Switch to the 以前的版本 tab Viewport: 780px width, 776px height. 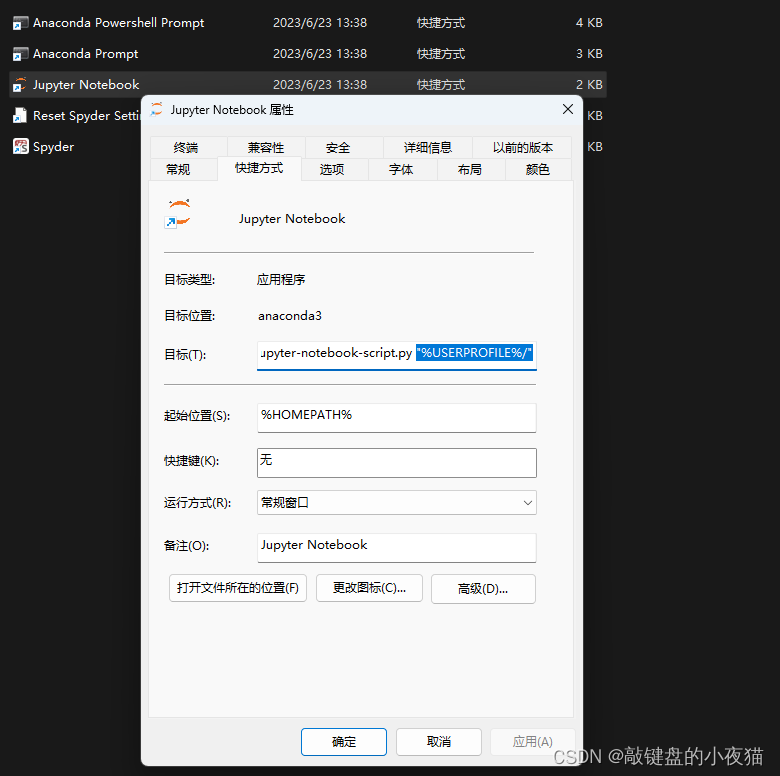tap(522, 148)
